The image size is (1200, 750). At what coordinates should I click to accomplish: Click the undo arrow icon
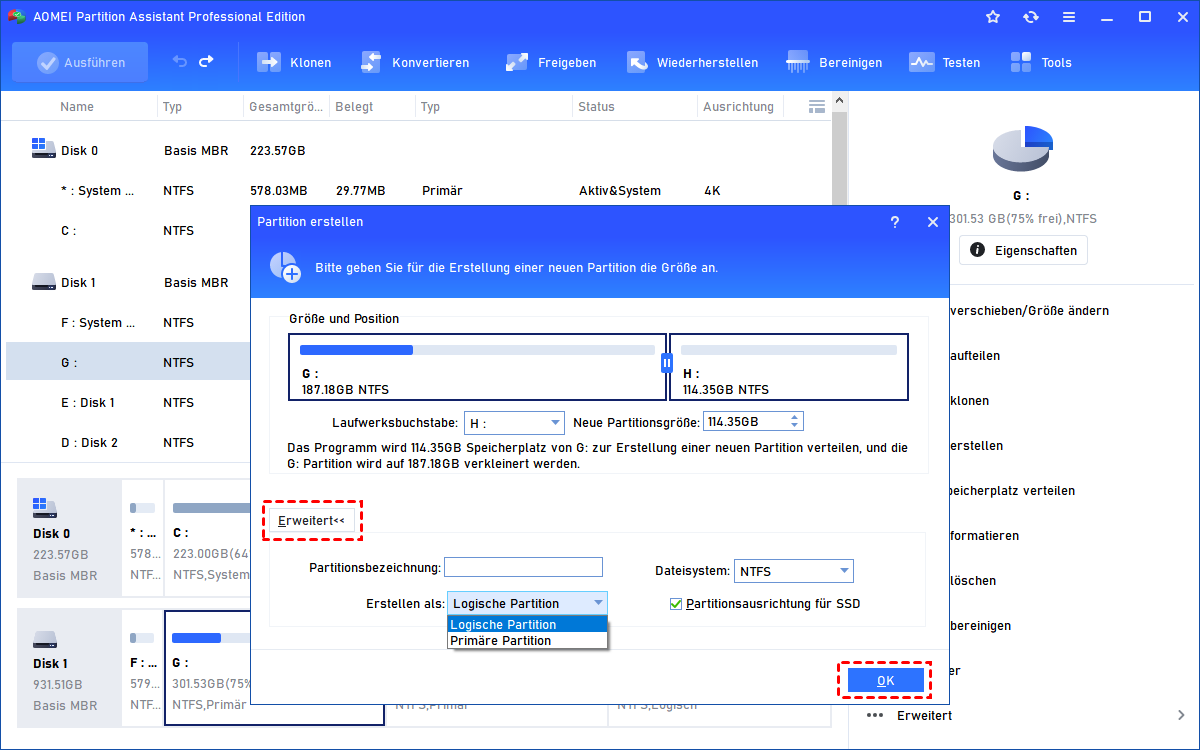(180, 62)
